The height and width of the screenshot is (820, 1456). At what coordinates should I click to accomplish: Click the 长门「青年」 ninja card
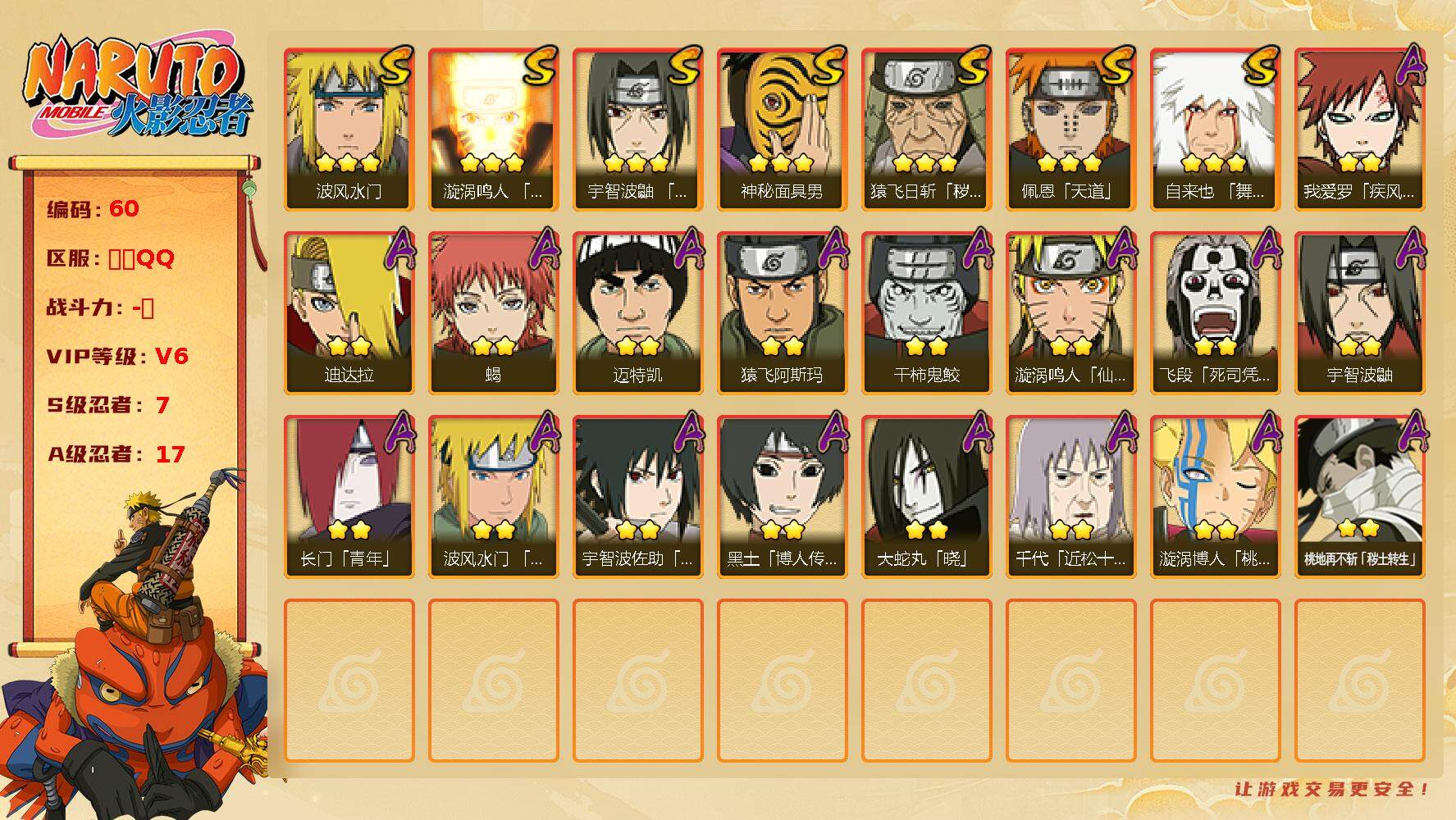[349, 497]
